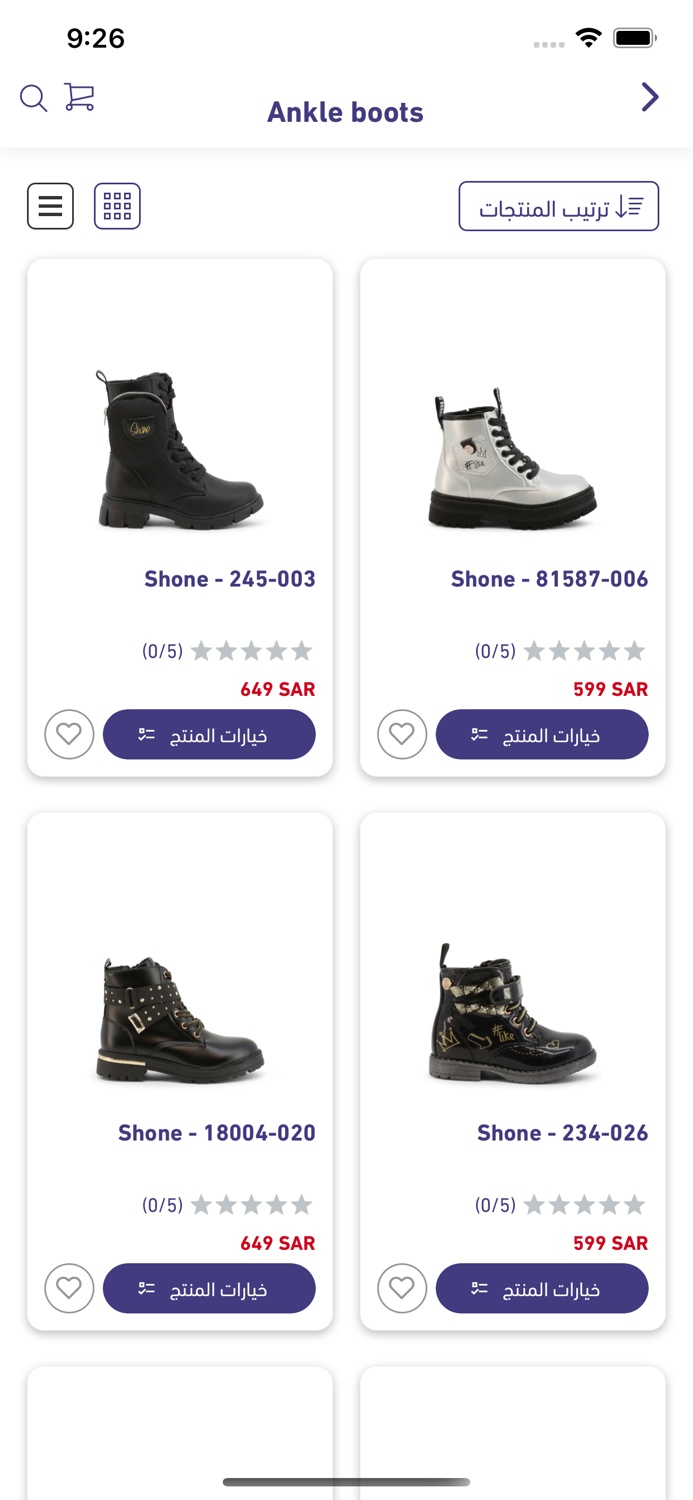Switch to list view layout

(x=50, y=206)
